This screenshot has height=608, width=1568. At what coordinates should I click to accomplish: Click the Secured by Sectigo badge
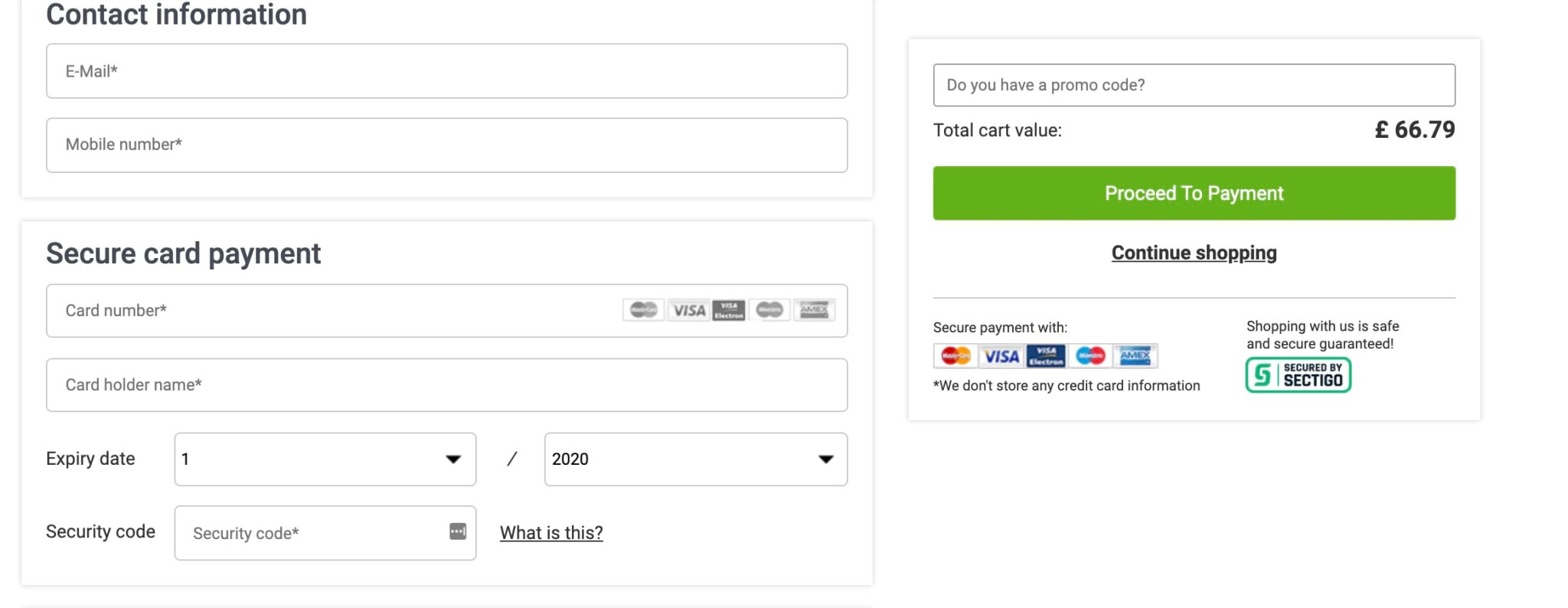pos(1298,375)
